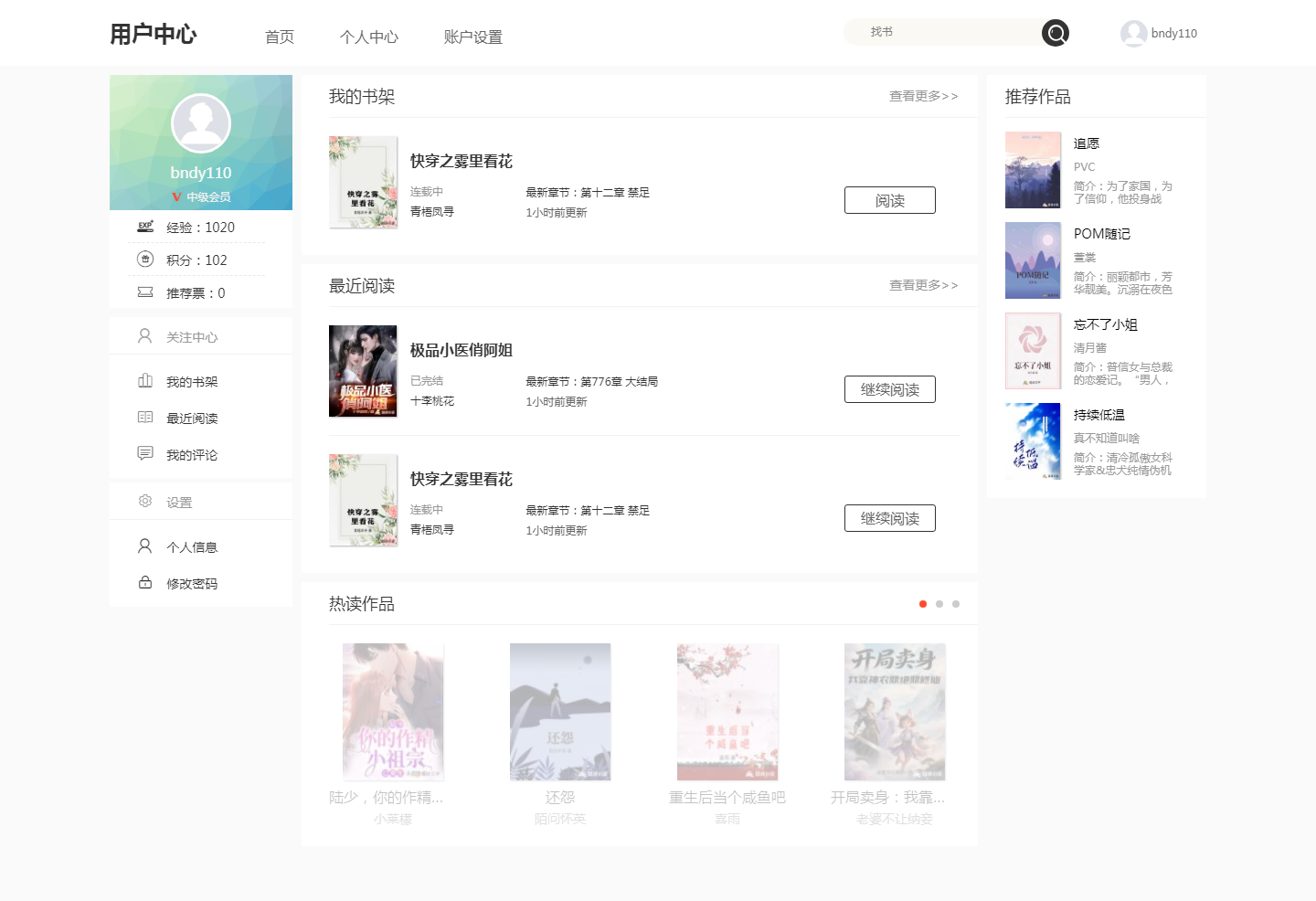1316x901 pixels.
Task: Open 我的评论 via its comment icon
Action: click(x=145, y=453)
